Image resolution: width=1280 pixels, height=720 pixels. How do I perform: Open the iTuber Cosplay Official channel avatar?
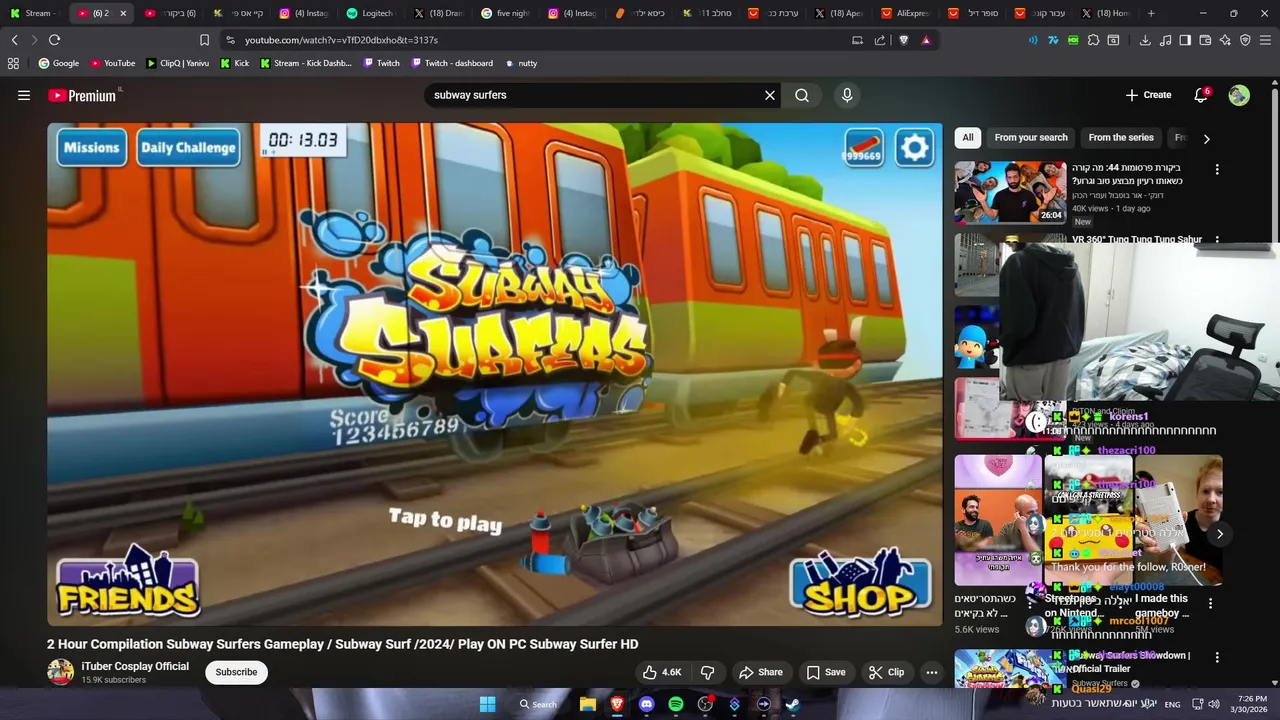pos(60,672)
